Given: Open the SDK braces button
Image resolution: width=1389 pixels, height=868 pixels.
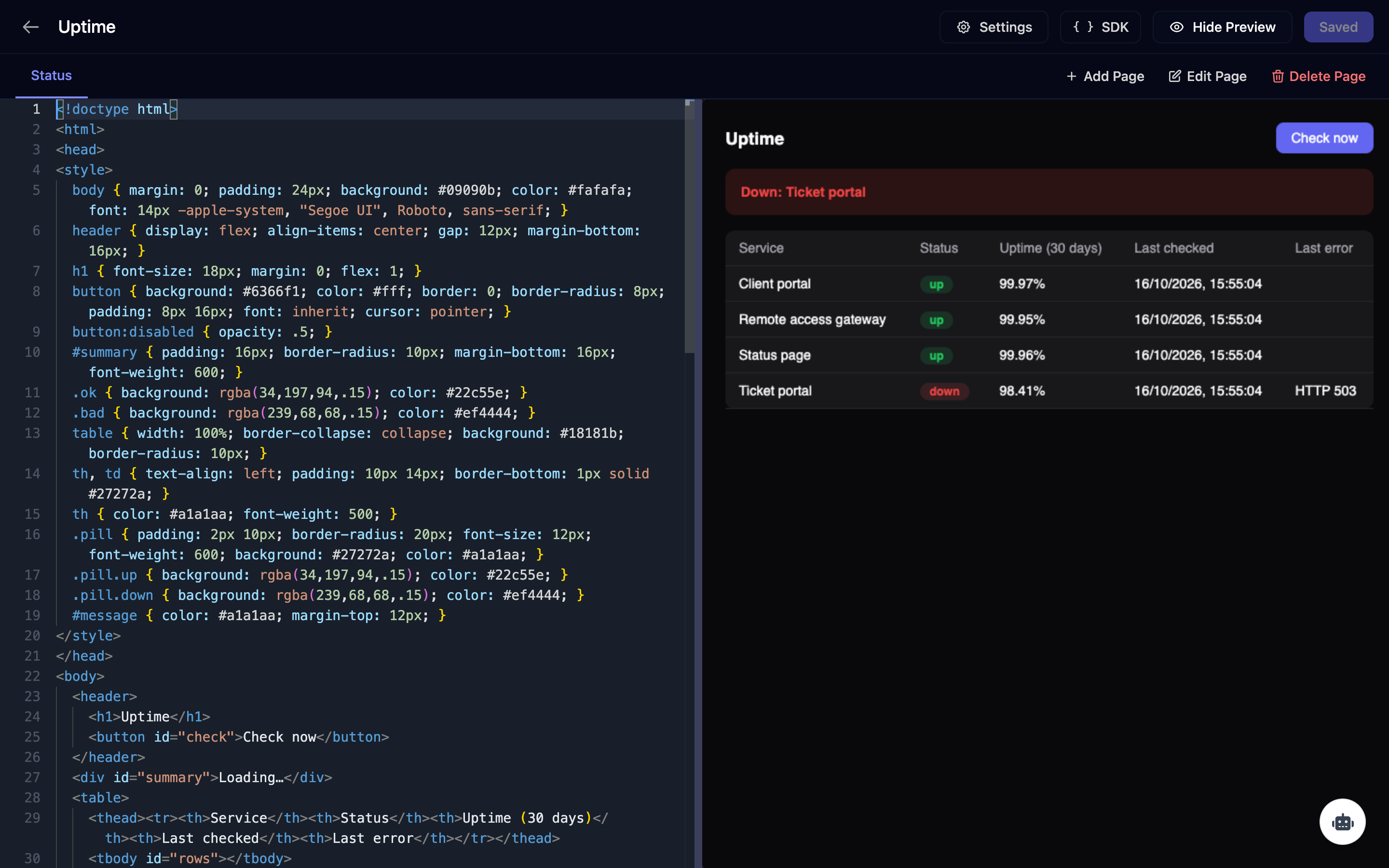Looking at the screenshot, I should tap(1100, 27).
